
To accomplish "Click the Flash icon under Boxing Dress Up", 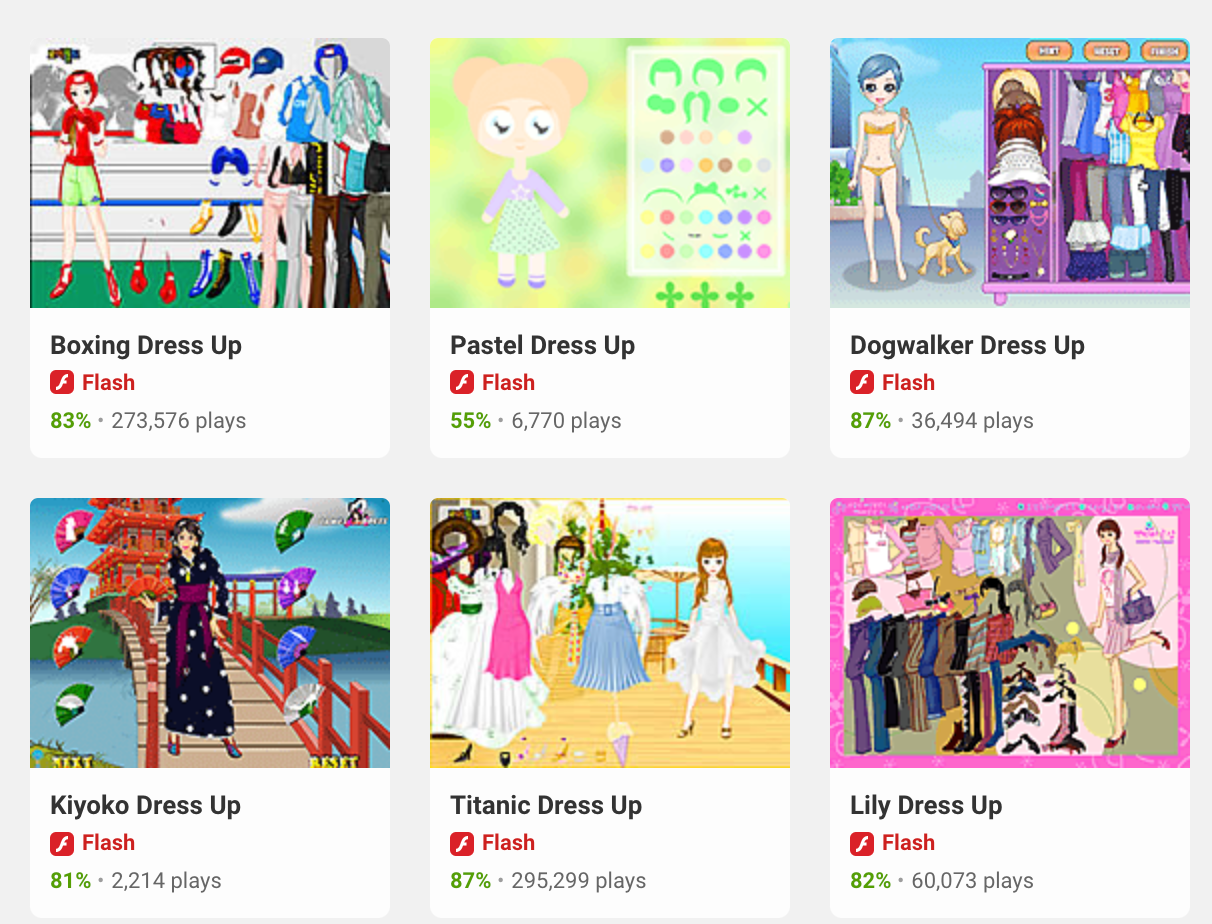I will click(x=62, y=382).
